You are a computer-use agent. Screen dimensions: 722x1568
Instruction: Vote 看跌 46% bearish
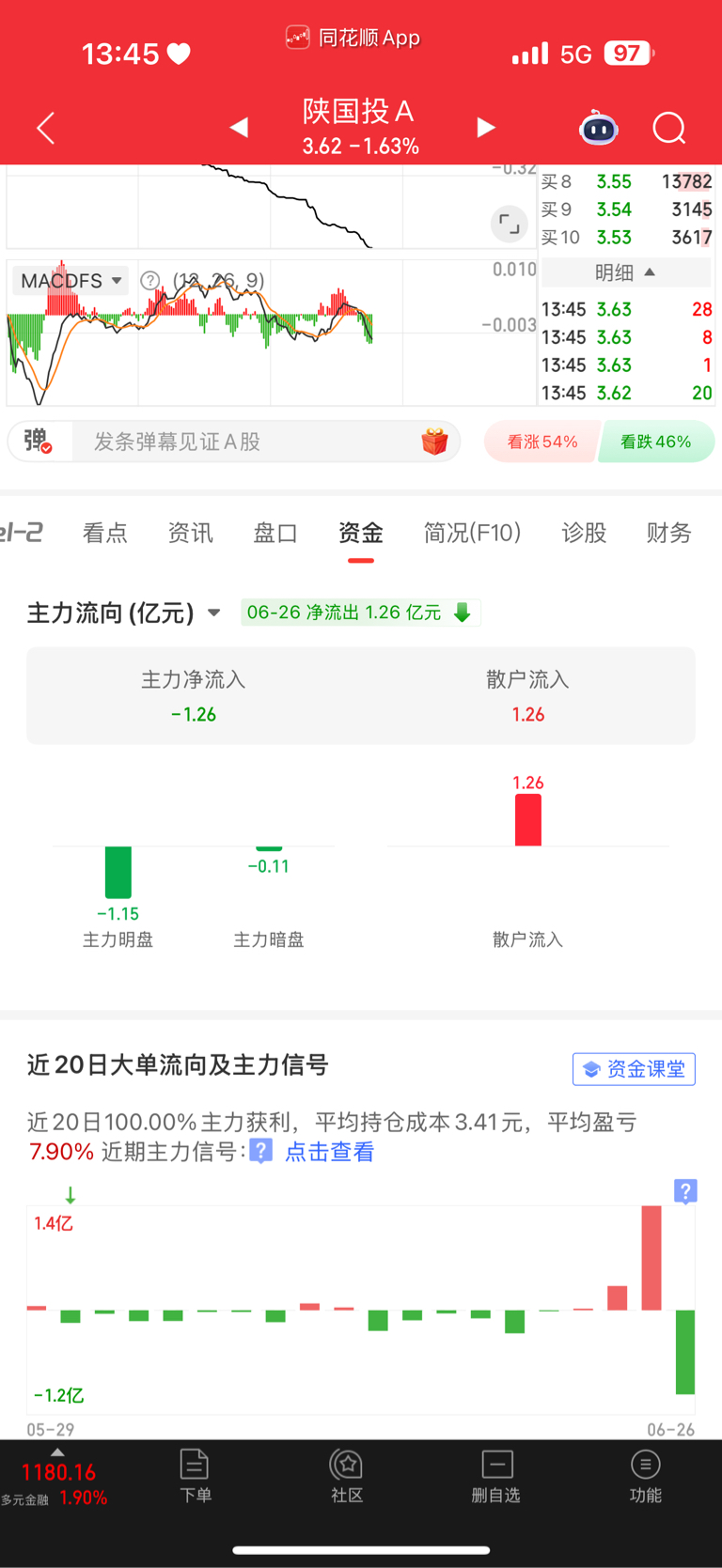(656, 442)
